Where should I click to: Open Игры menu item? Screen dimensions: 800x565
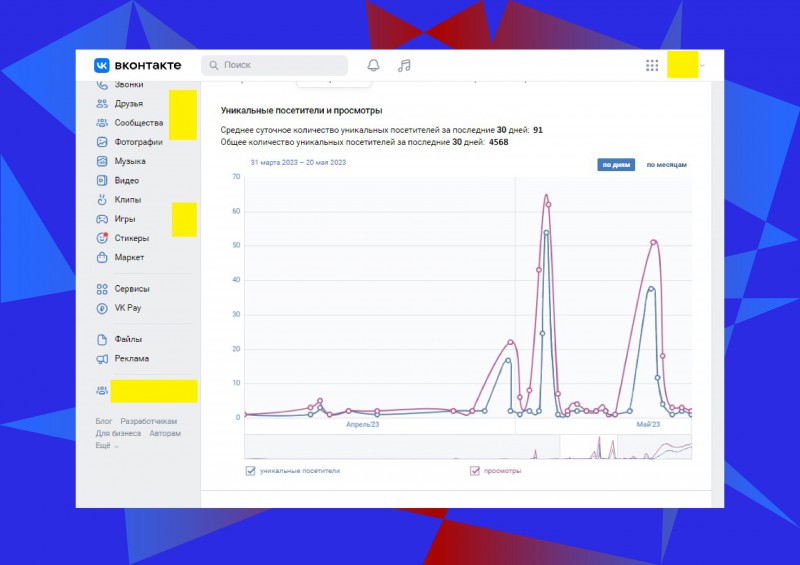point(124,219)
